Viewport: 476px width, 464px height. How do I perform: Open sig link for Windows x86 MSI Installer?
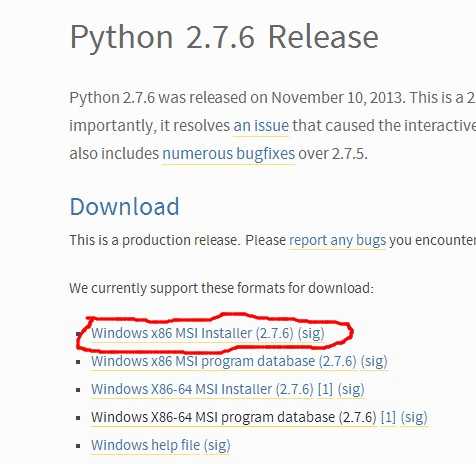click(311, 333)
